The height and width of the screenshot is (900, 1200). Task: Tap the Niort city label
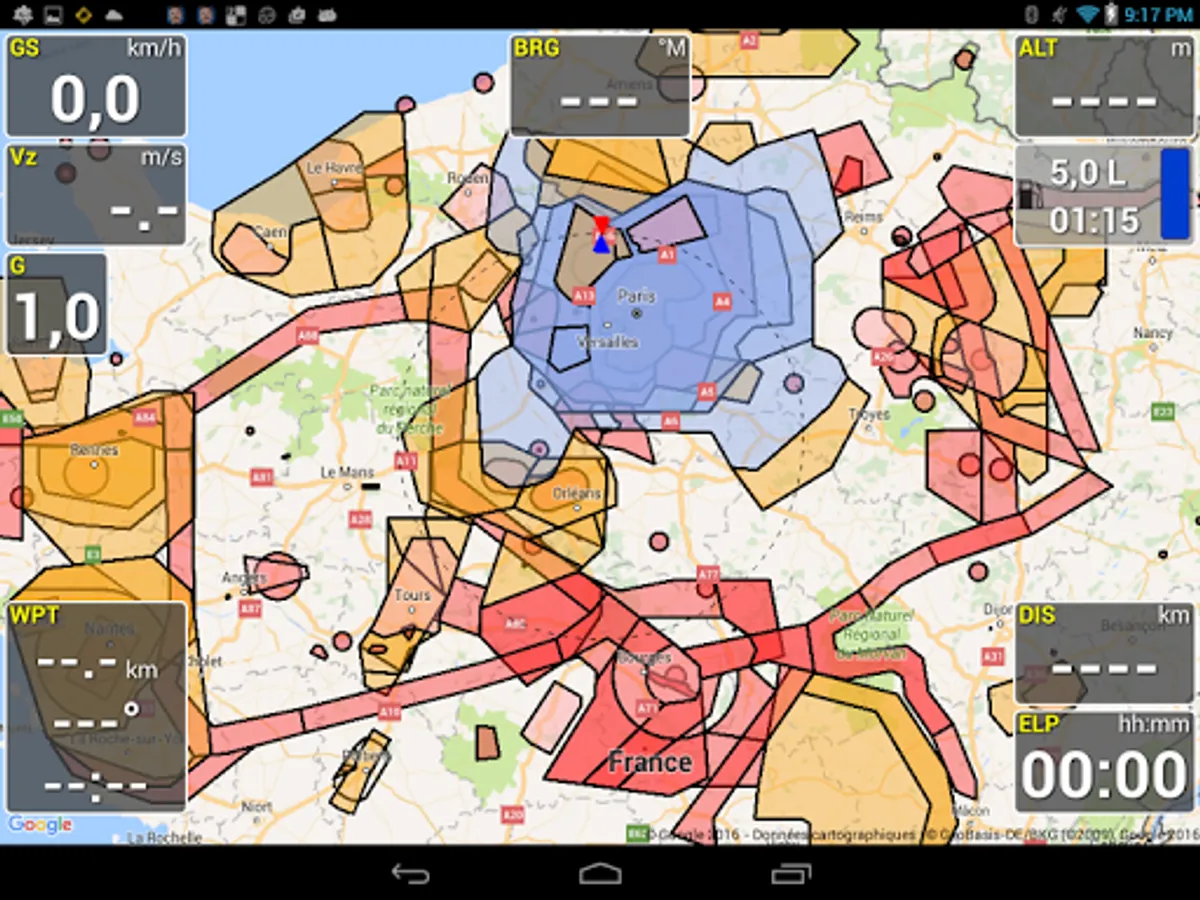click(256, 806)
